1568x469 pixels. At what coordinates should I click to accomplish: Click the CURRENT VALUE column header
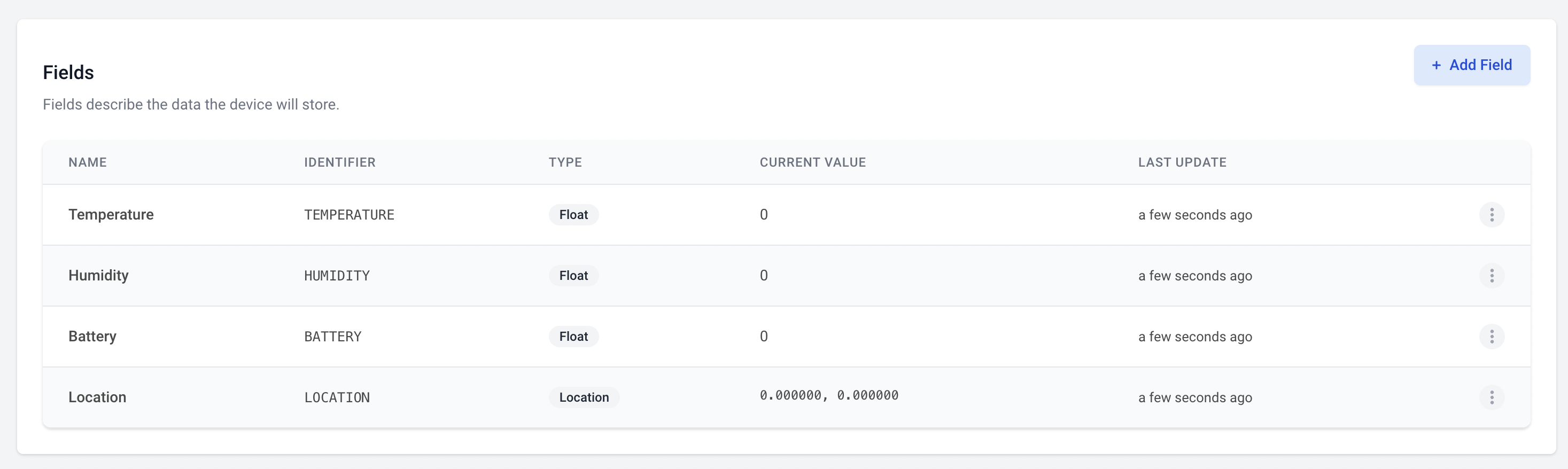813,162
